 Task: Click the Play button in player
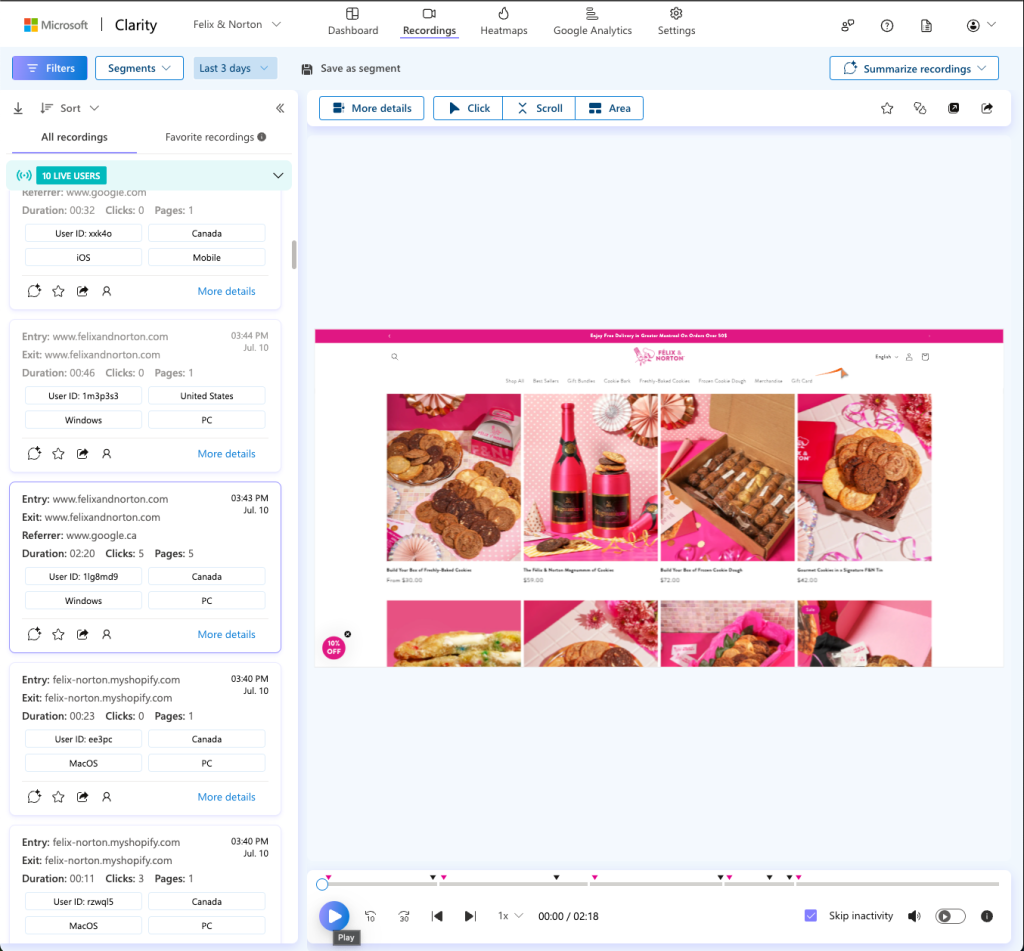(334, 915)
